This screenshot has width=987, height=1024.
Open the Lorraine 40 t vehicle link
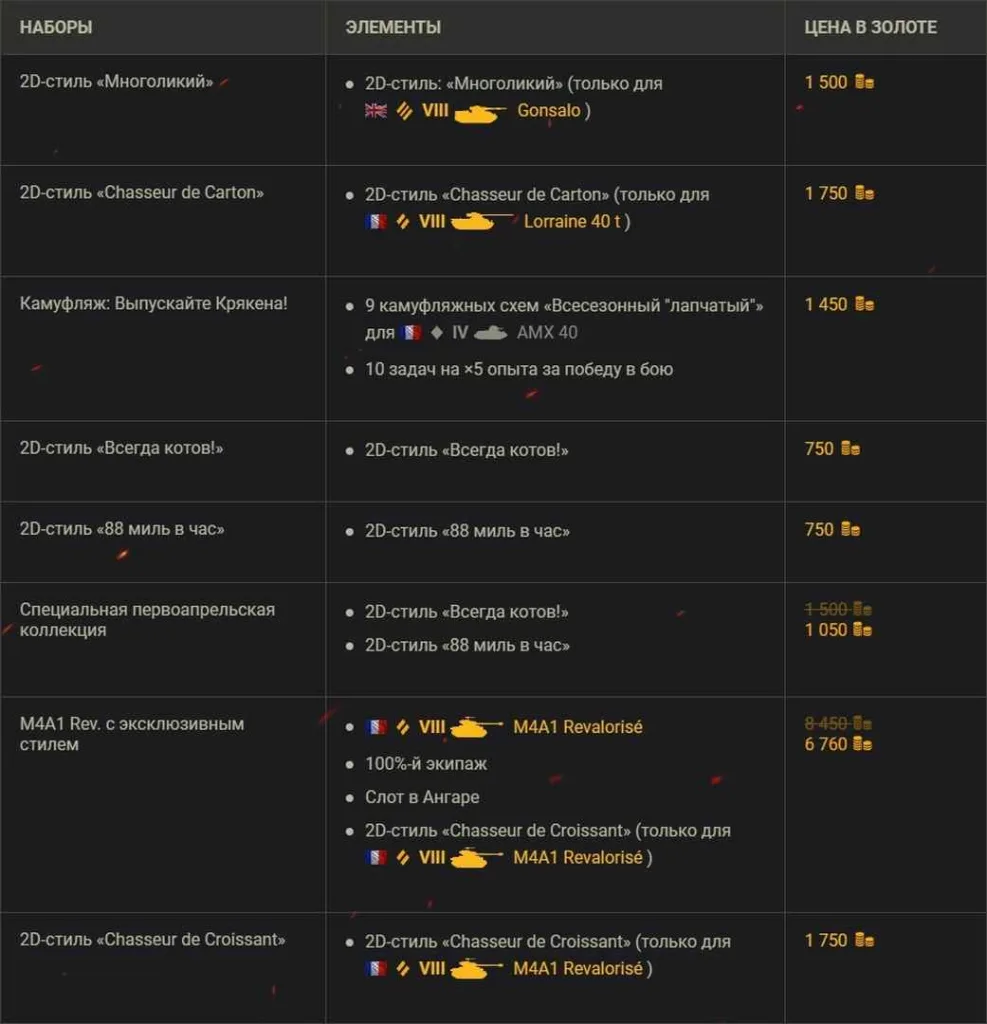tap(572, 221)
